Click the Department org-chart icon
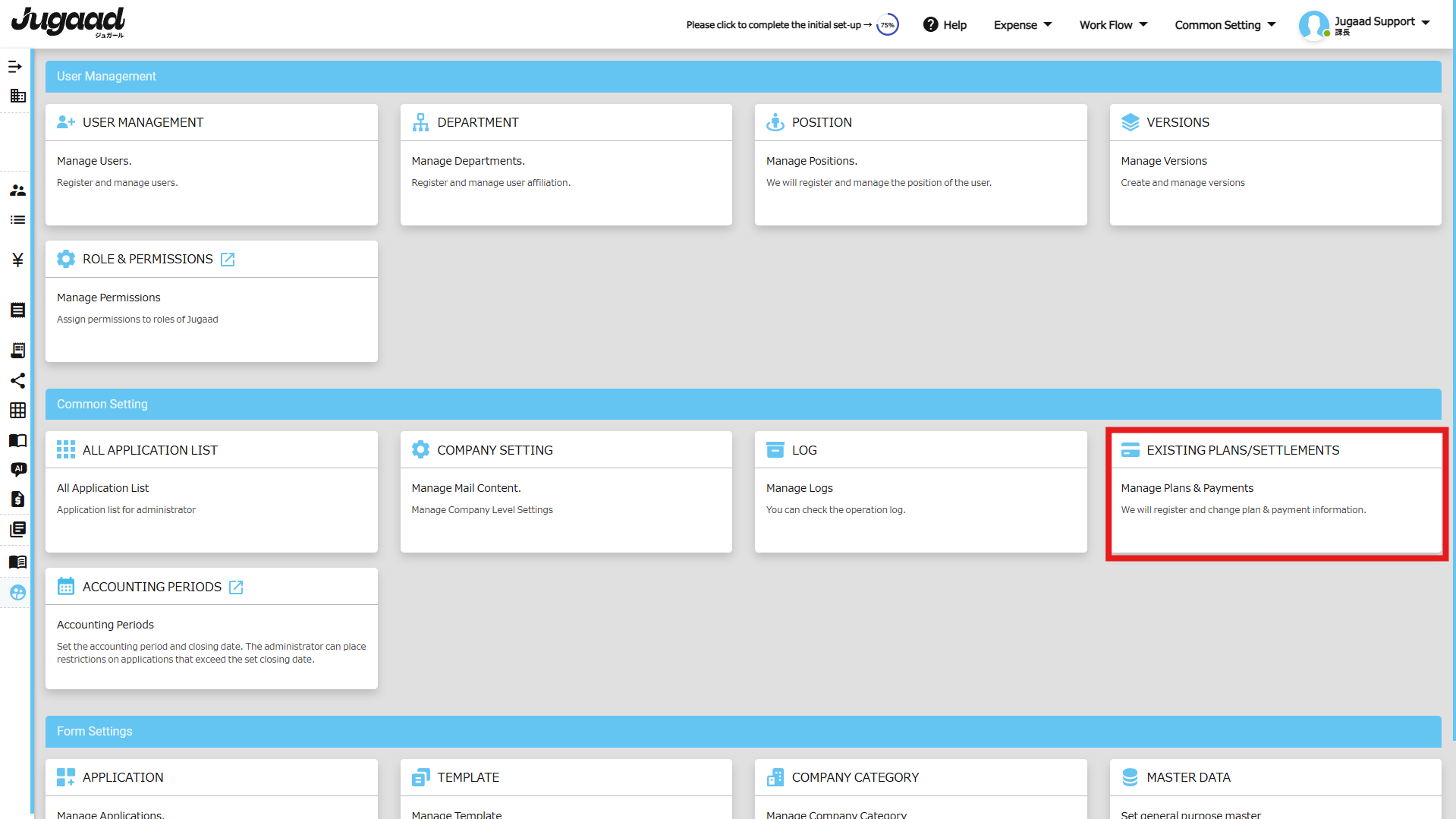This screenshot has height=819, width=1456. tap(420, 122)
